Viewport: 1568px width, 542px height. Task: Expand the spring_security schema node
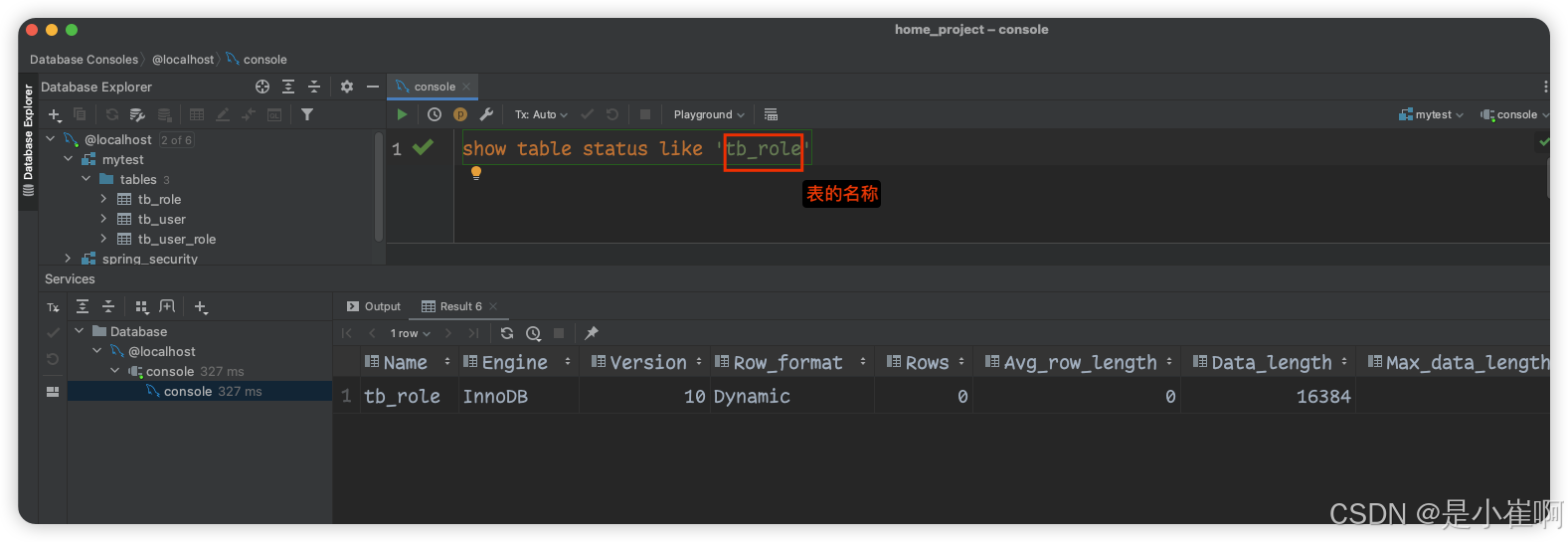pos(69,259)
